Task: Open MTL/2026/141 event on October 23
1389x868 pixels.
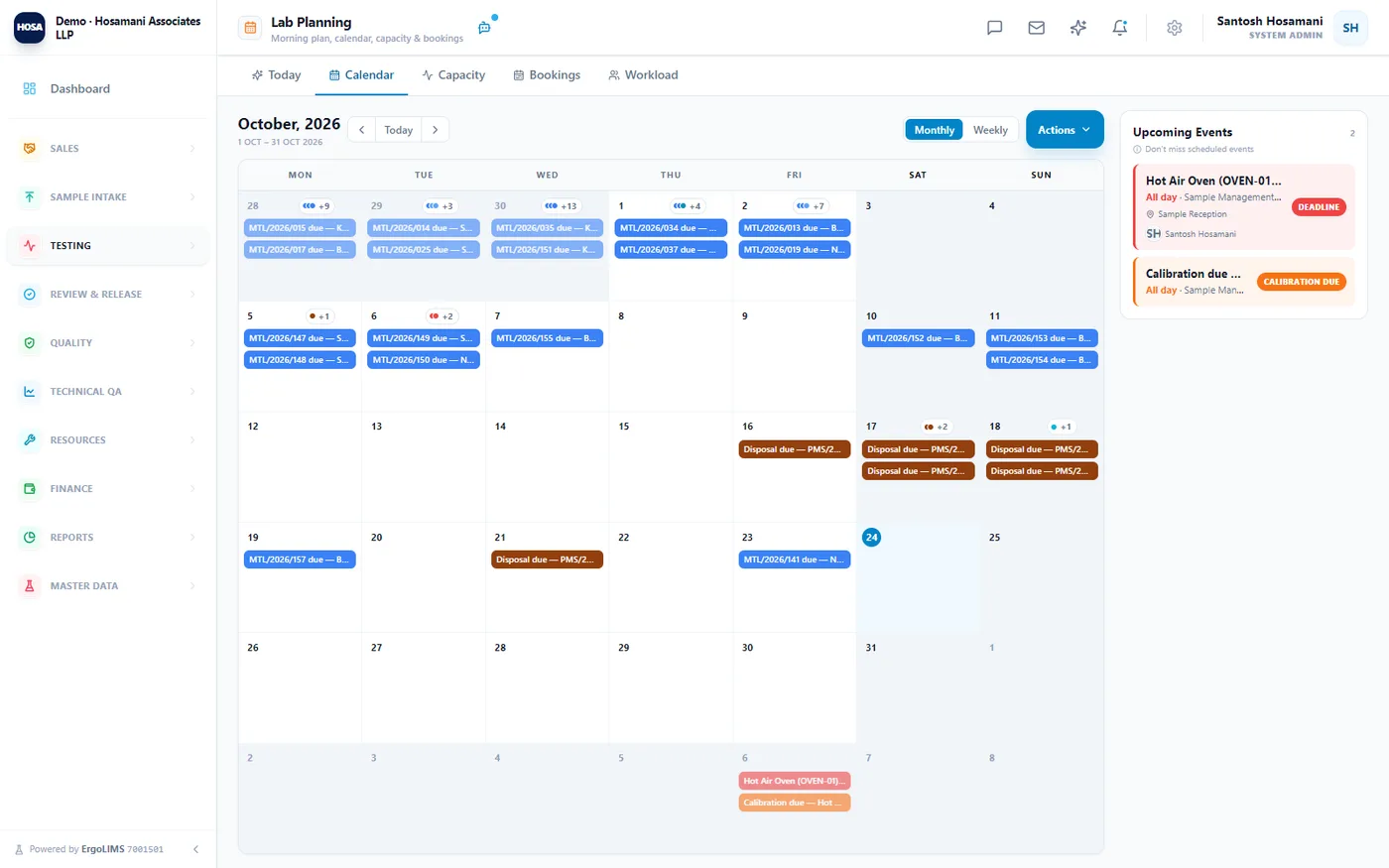Action: [794, 559]
